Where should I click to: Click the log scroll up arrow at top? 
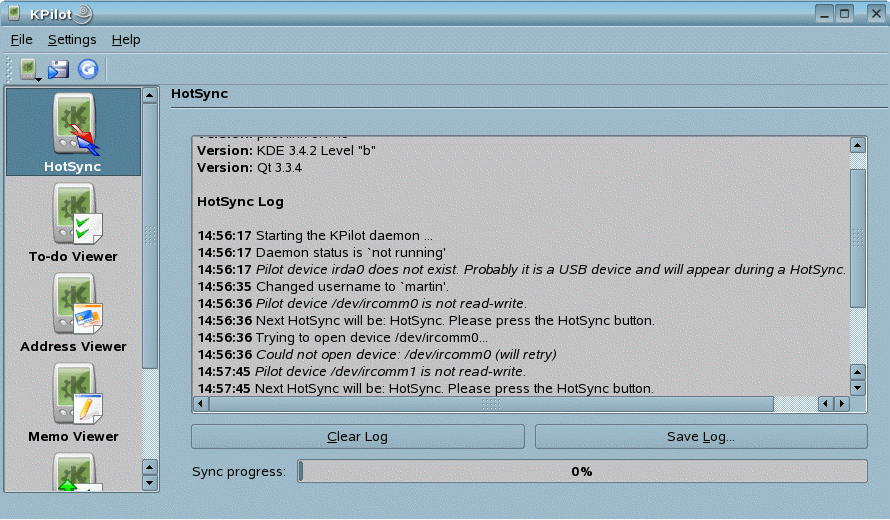[x=858, y=145]
